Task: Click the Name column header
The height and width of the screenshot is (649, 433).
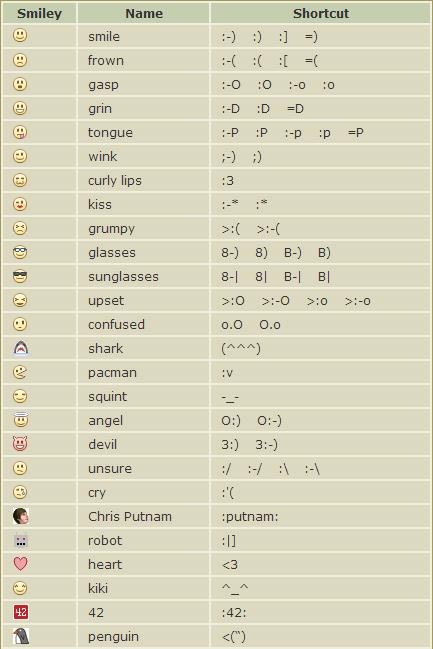Action: click(x=144, y=13)
